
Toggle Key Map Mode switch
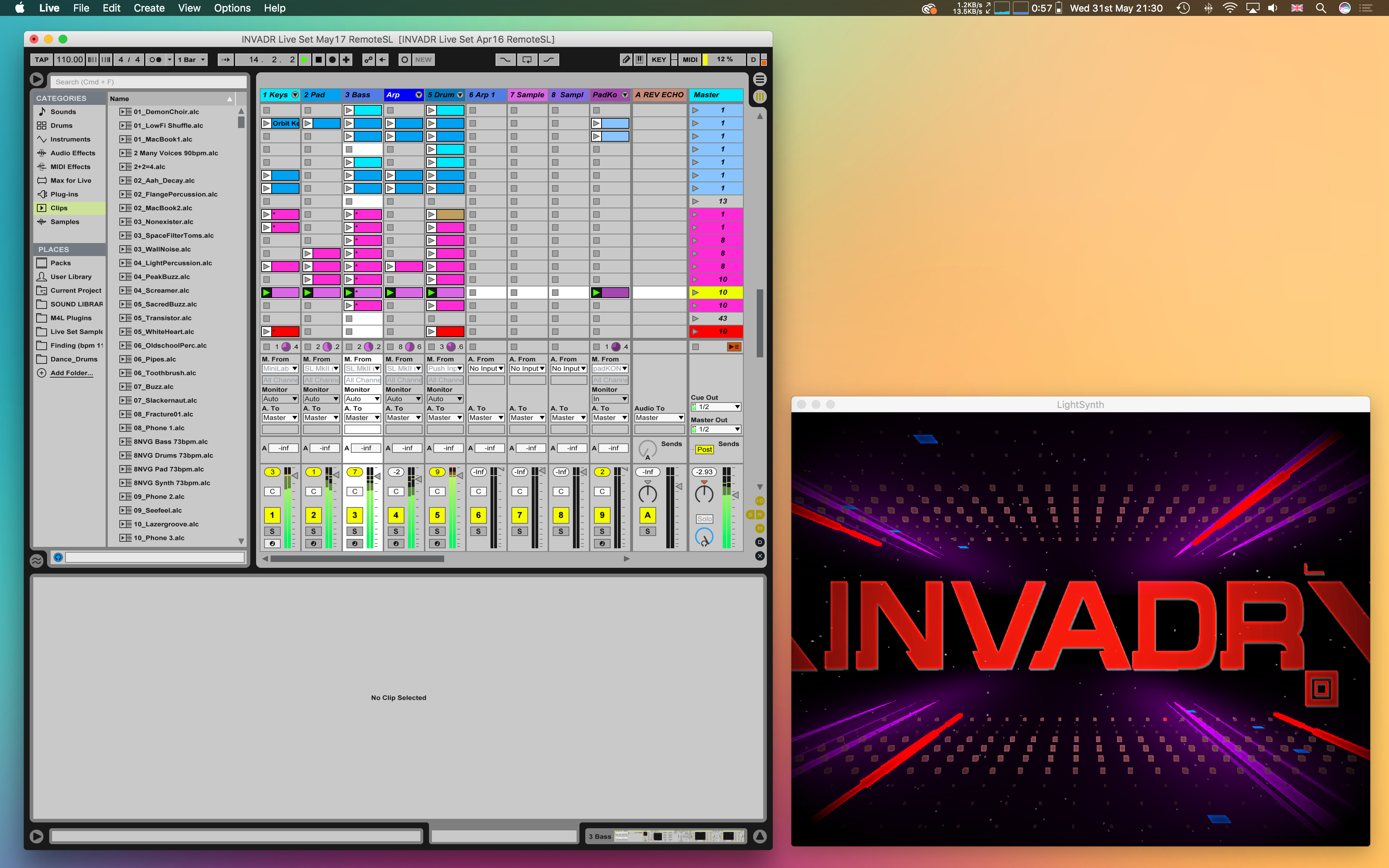[x=659, y=60]
